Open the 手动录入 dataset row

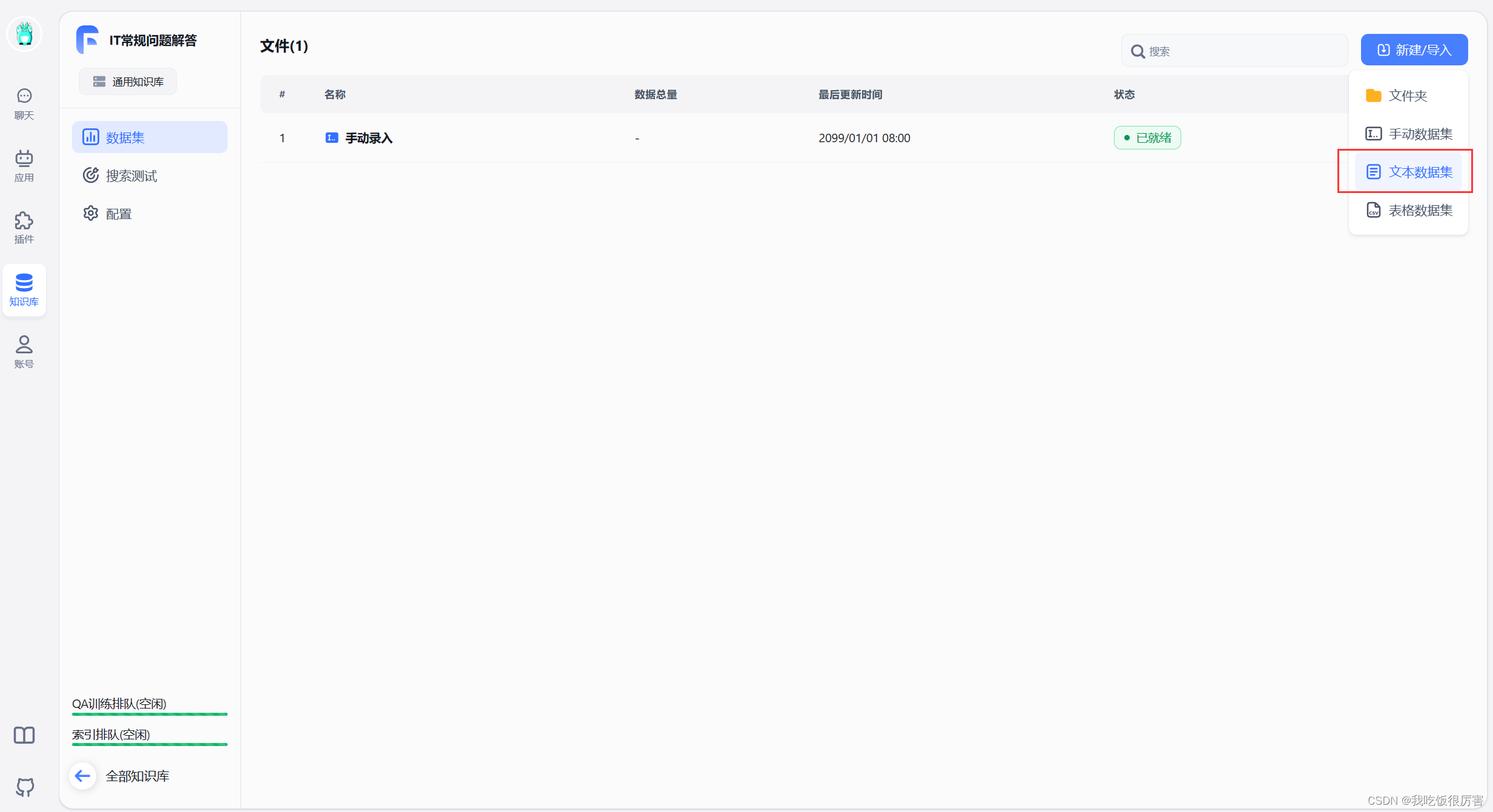tap(369, 138)
